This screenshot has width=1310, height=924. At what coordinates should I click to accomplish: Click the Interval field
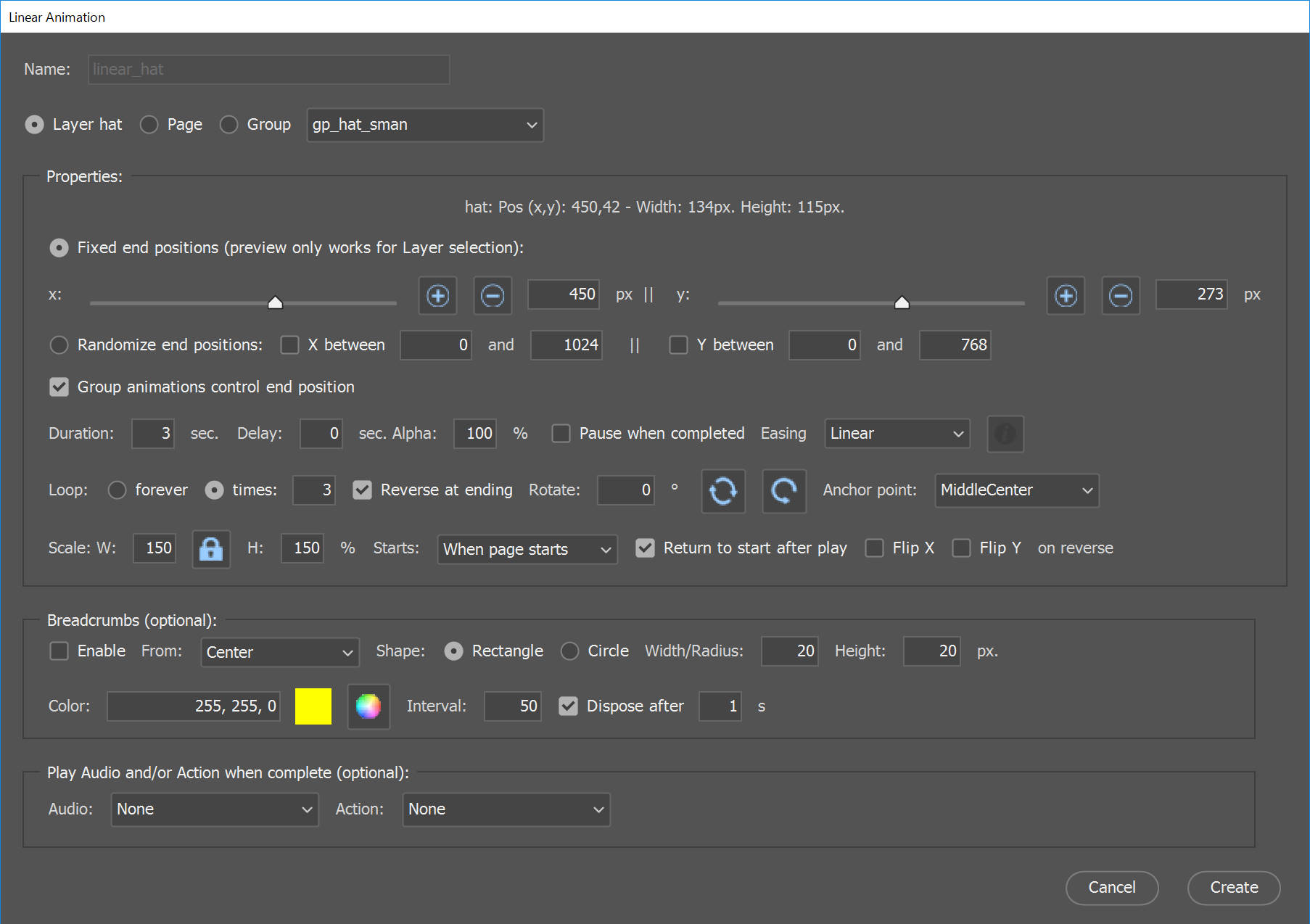pyautogui.click(x=513, y=706)
